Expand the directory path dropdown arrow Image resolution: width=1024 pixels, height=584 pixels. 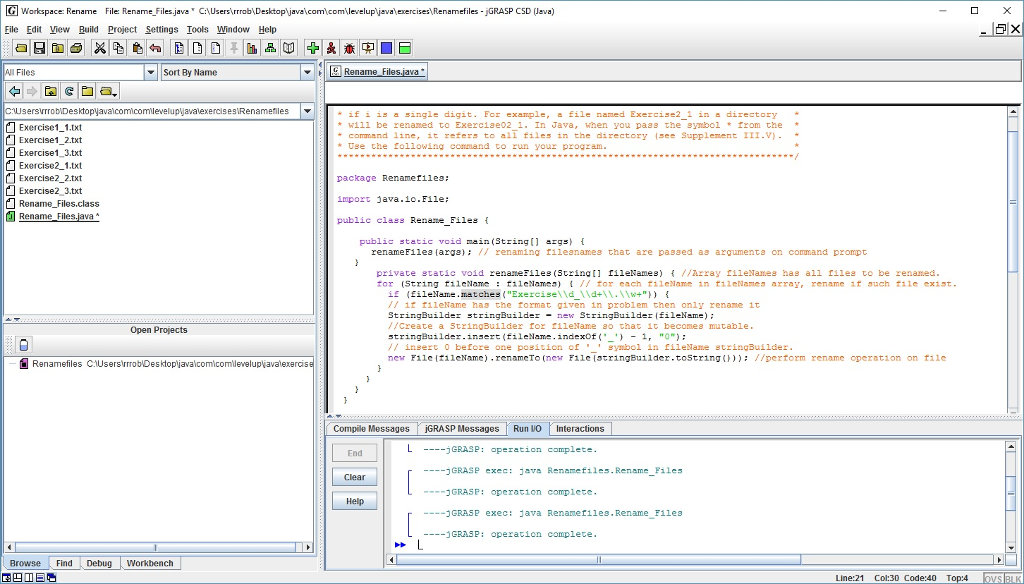pyautogui.click(x=308, y=111)
